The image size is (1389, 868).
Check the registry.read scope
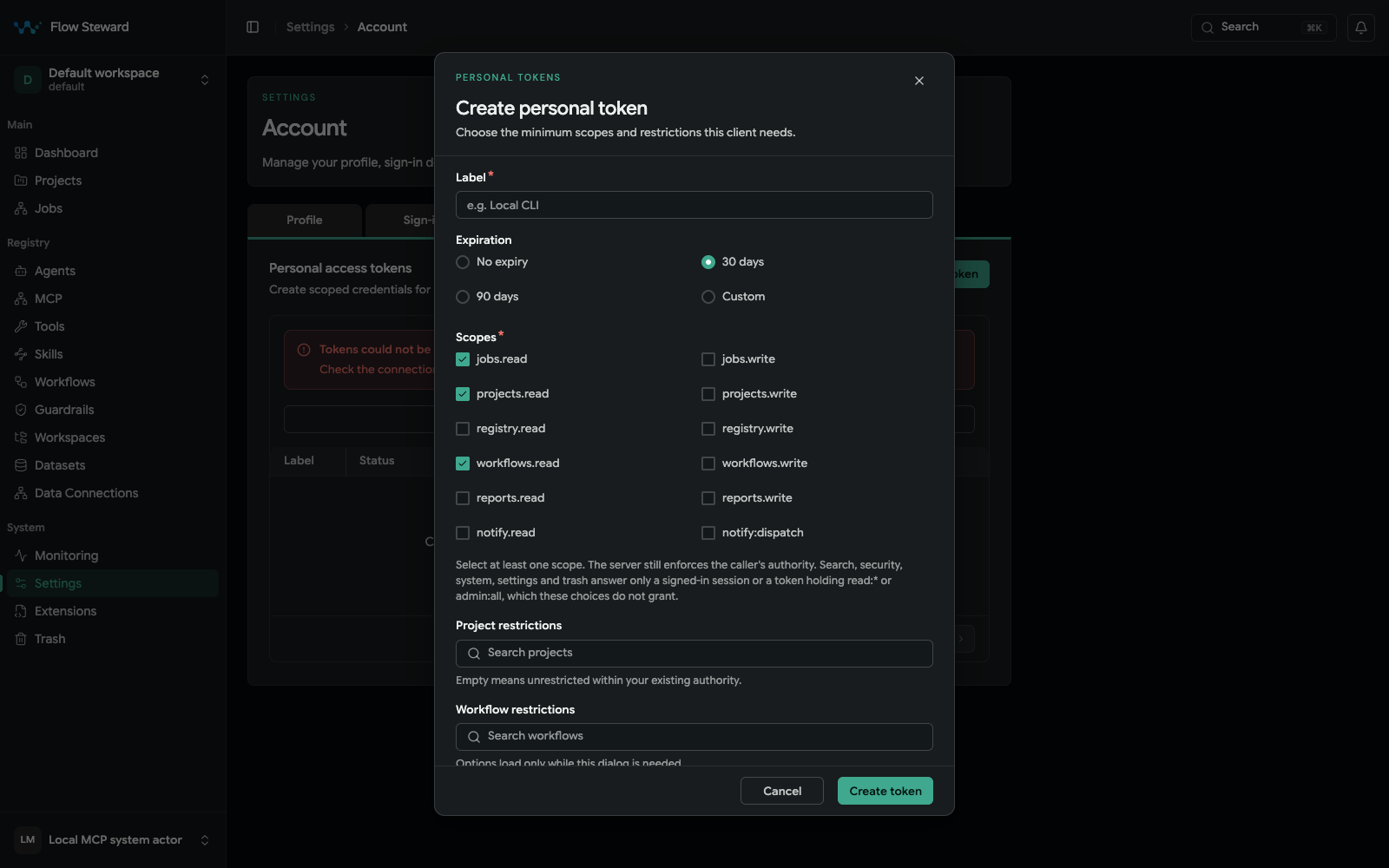[x=463, y=429]
